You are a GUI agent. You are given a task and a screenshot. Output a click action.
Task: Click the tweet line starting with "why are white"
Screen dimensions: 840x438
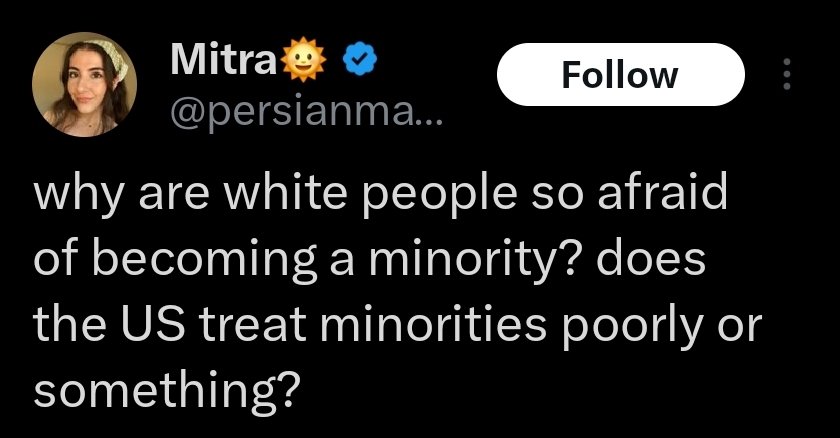(x=378, y=195)
